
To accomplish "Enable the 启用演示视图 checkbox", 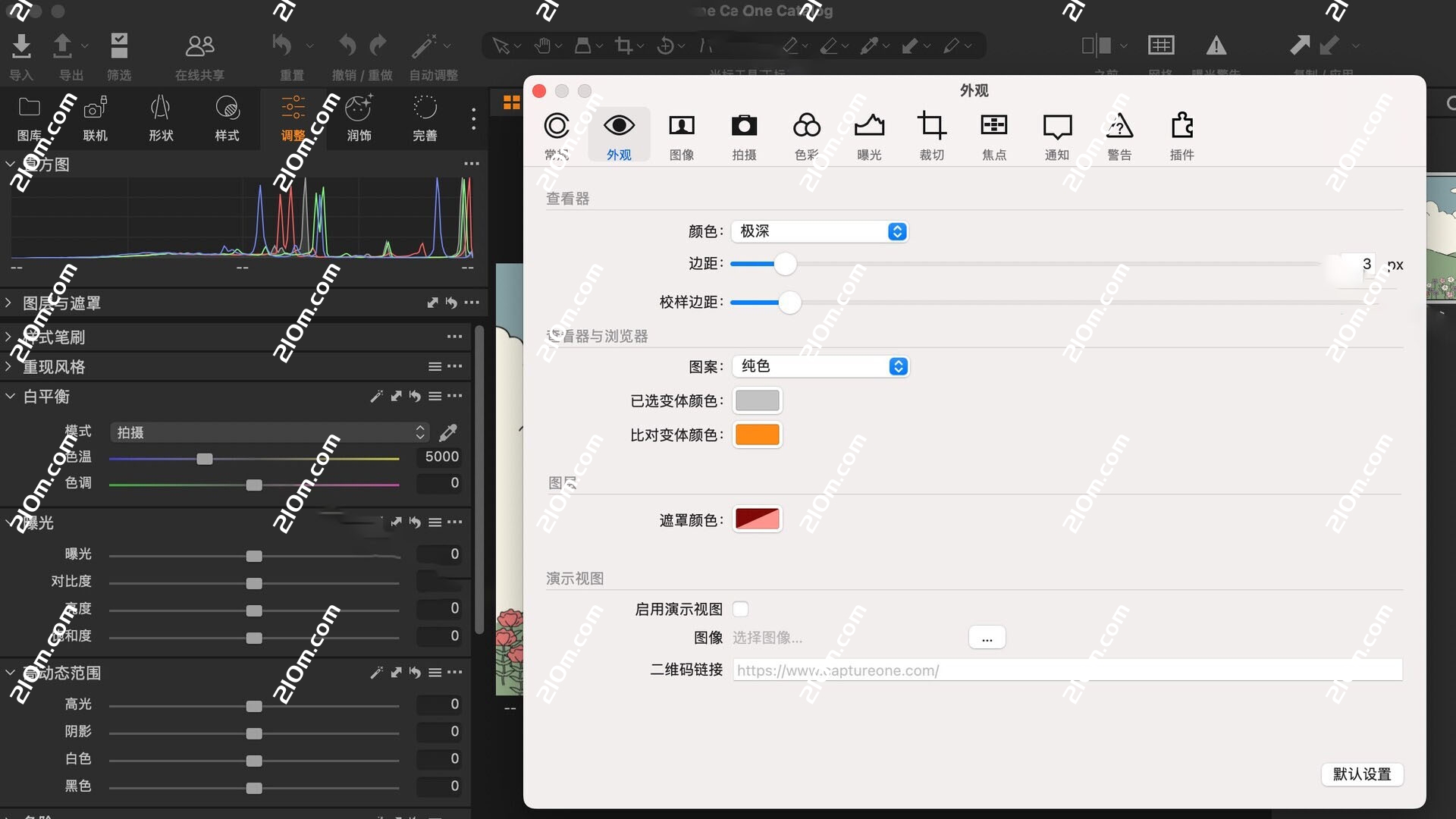I will click(x=741, y=608).
